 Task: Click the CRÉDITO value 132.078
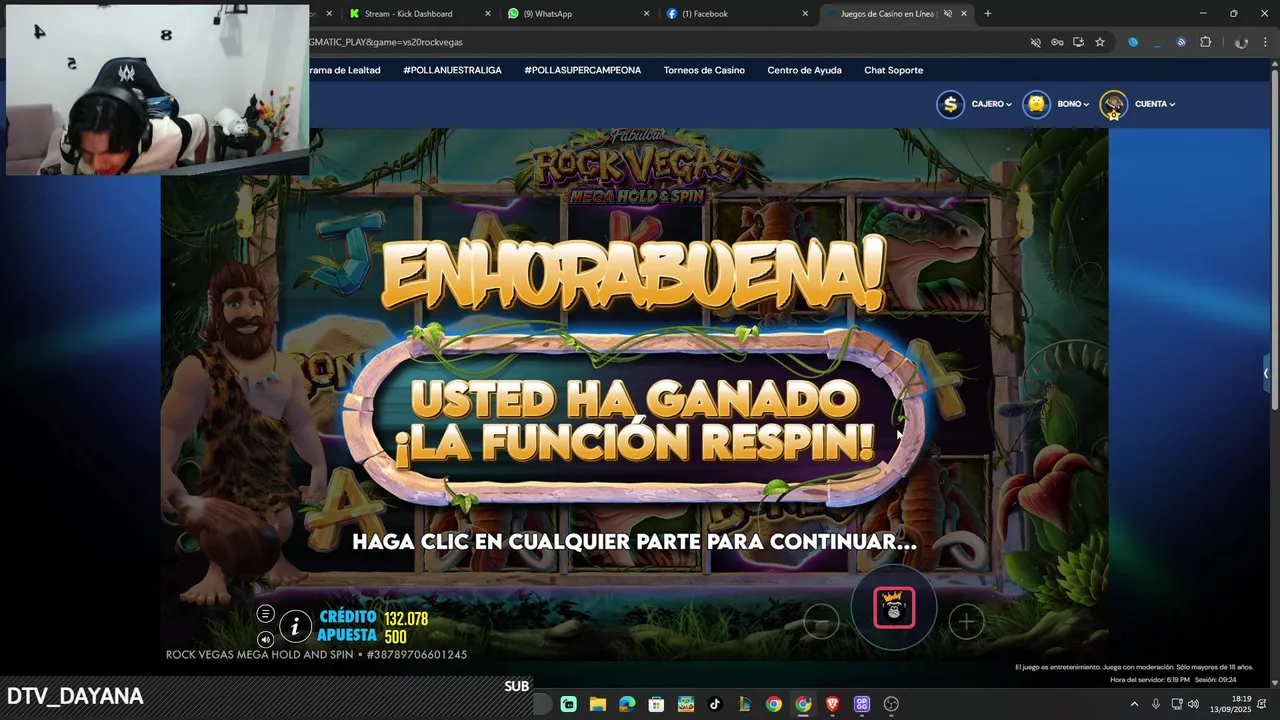click(x=406, y=619)
